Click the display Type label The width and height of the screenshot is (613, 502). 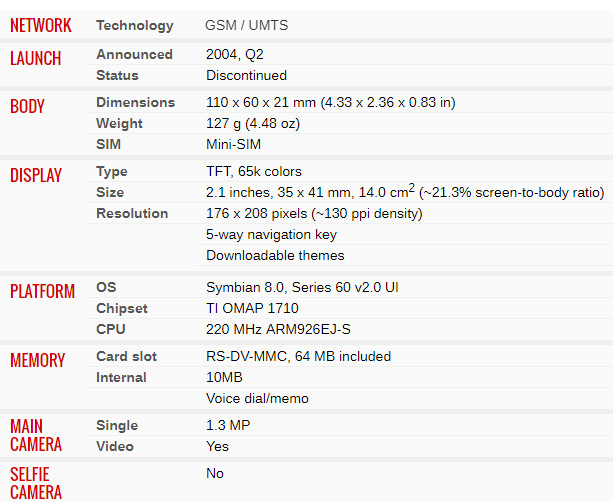tap(112, 172)
